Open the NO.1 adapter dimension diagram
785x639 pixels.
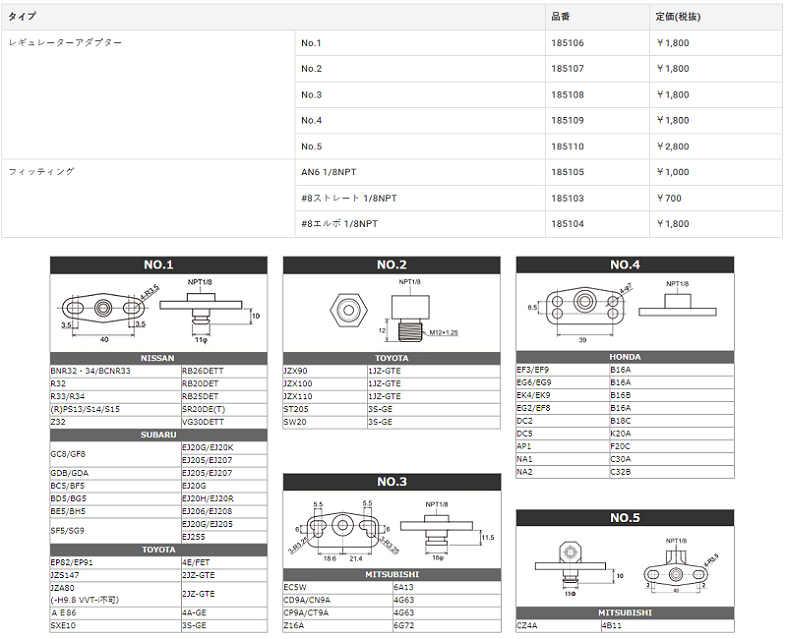(159, 312)
